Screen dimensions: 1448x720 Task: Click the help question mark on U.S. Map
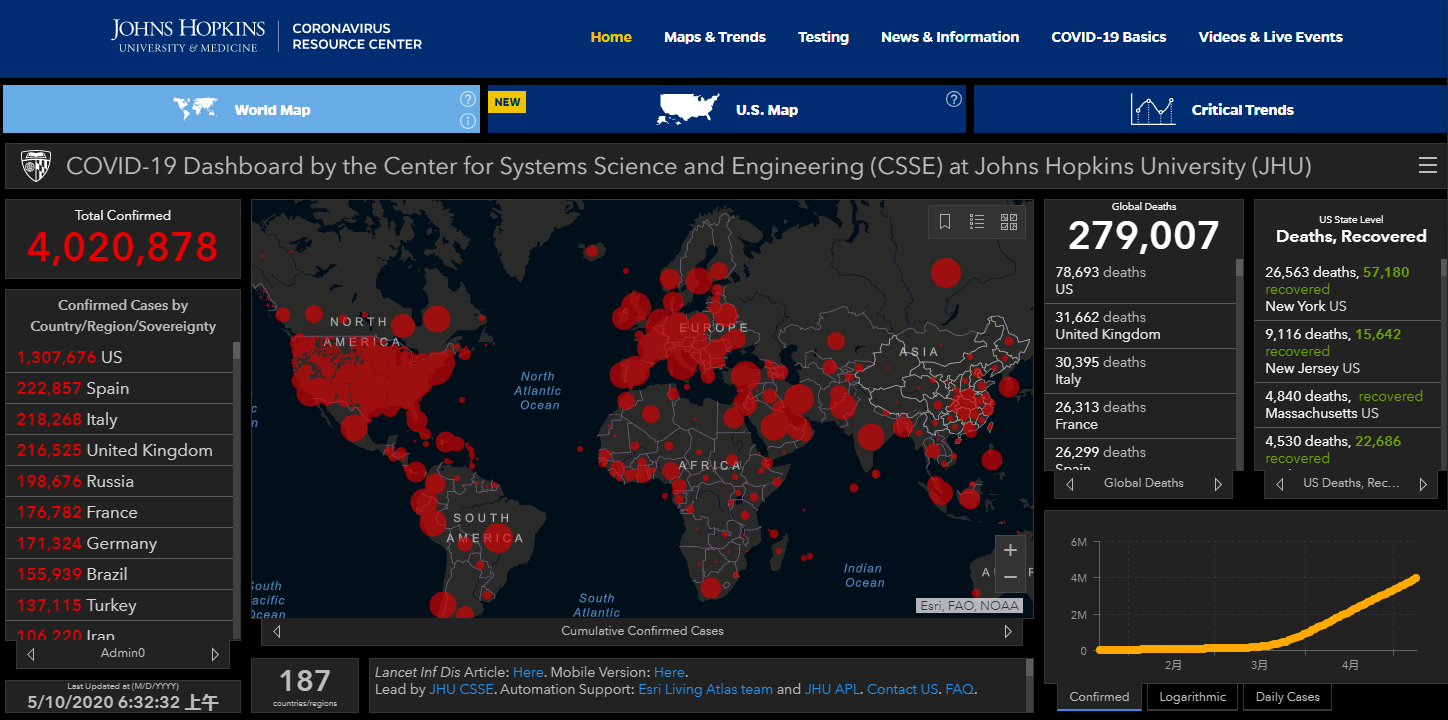click(954, 99)
